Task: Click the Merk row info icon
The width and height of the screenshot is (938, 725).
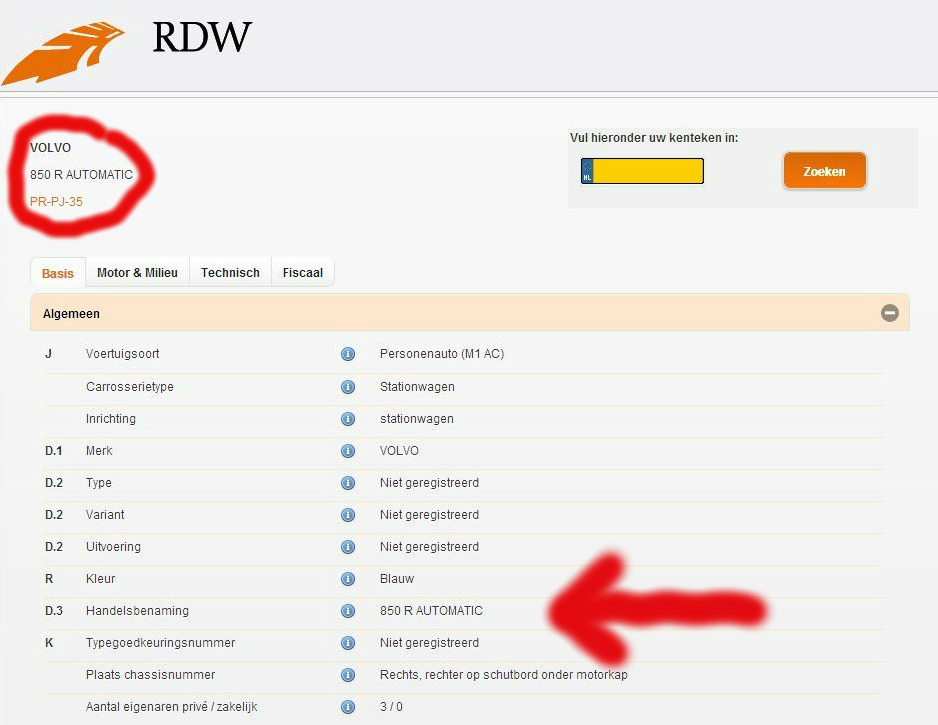Action: [x=348, y=451]
